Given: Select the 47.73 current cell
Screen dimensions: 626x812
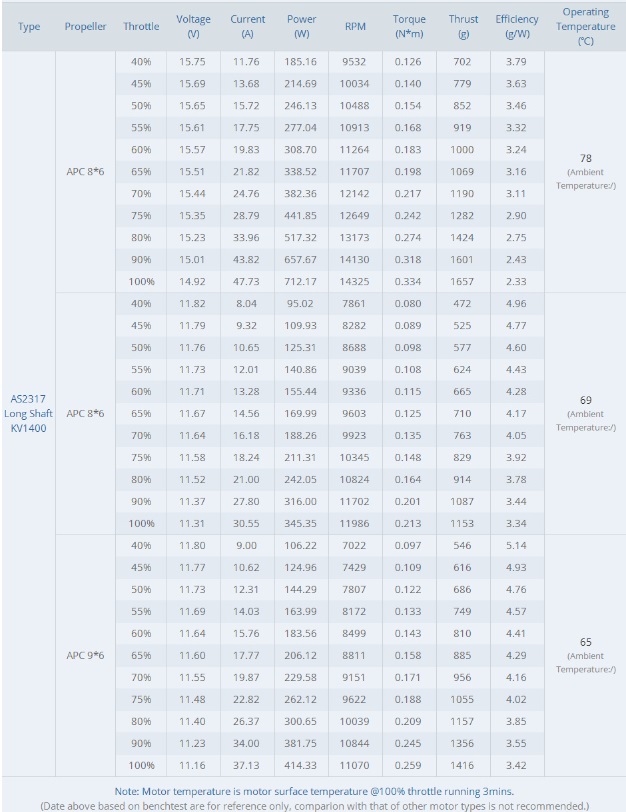Looking at the screenshot, I should coord(246,282).
